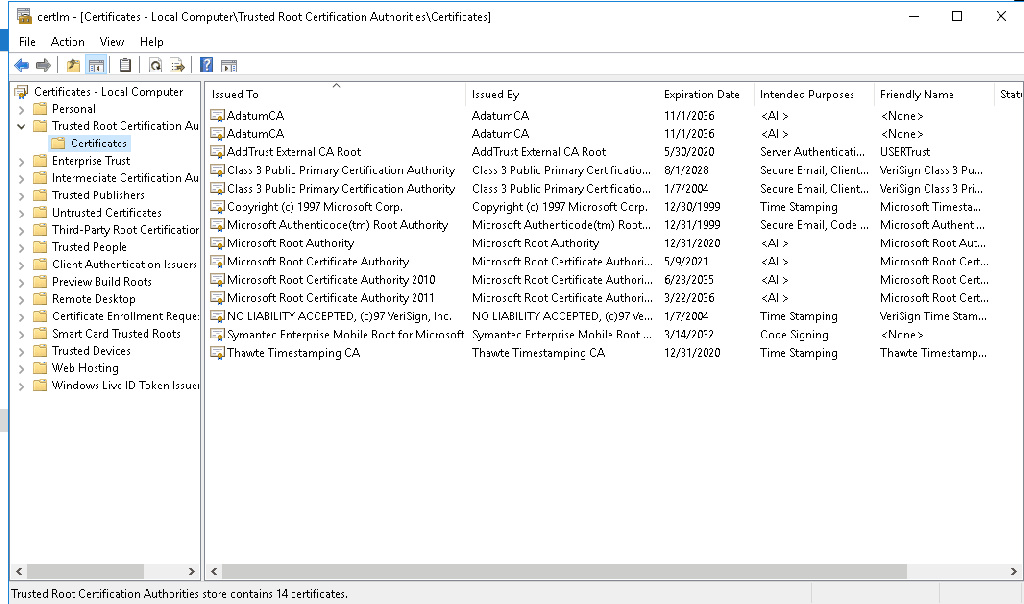This screenshot has height=604, width=1024.
Task: Collapse the Trusted Root Certification Authorities node
Action: pos(21,127)
